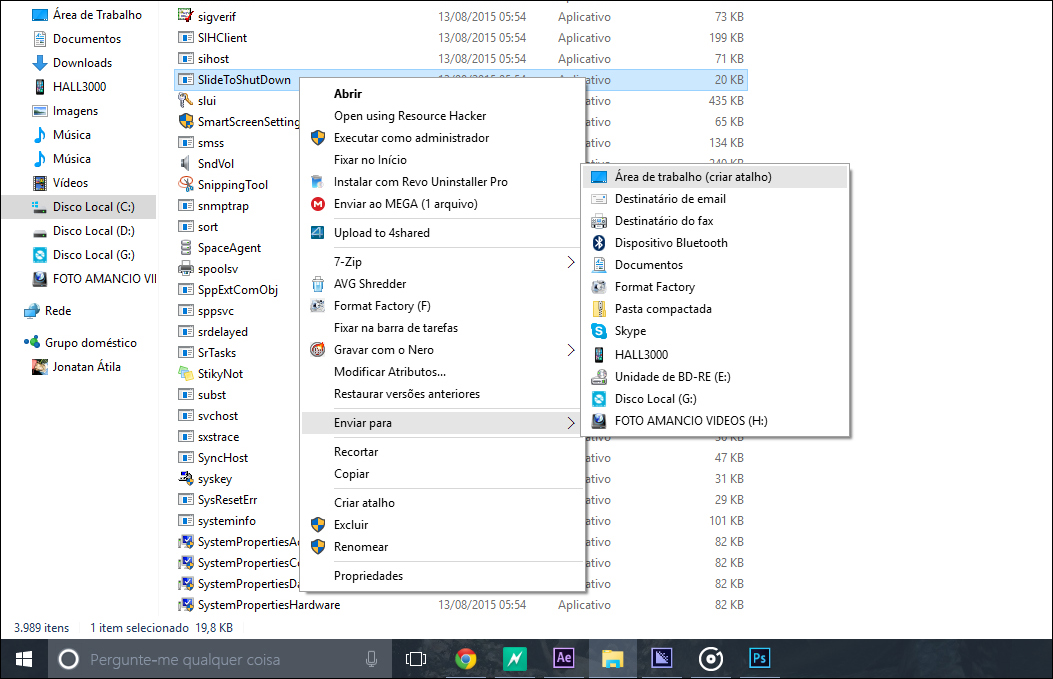1053x679 pixels.
Task: Click the Task View taskbar icon
Action: click(416, 659)
